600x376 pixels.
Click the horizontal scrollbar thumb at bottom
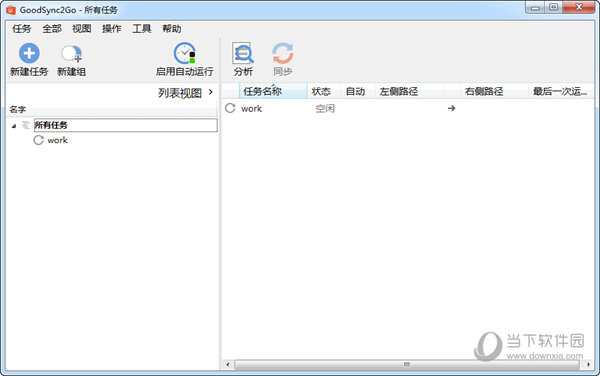(407, 365)
